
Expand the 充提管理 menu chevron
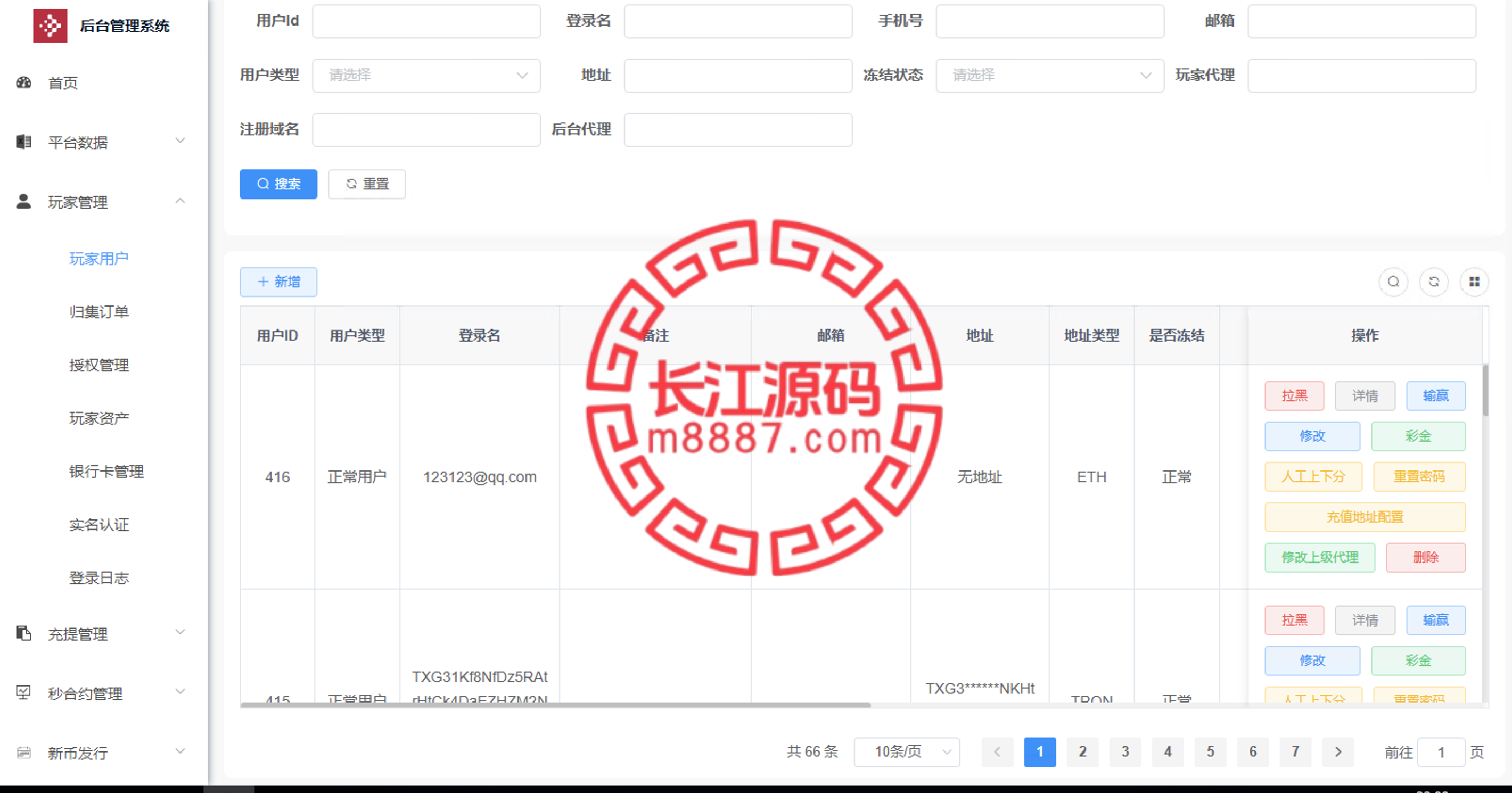coord(180,632)
